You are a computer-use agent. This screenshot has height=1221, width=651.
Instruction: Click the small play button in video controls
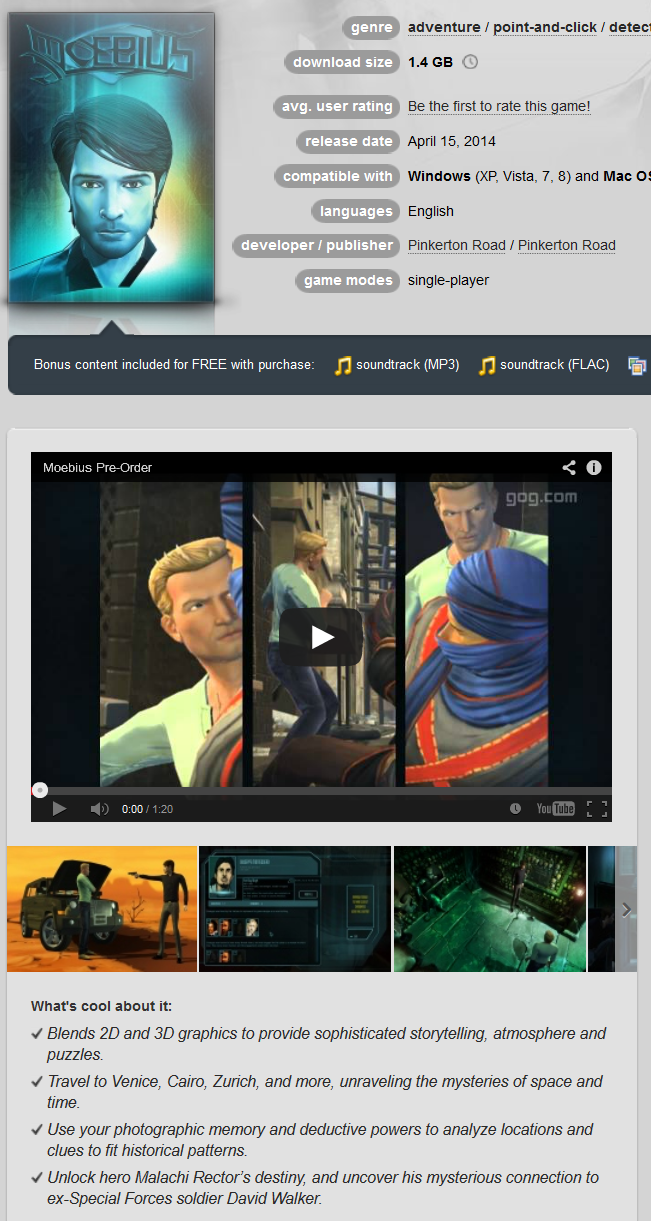coord(59,808)
